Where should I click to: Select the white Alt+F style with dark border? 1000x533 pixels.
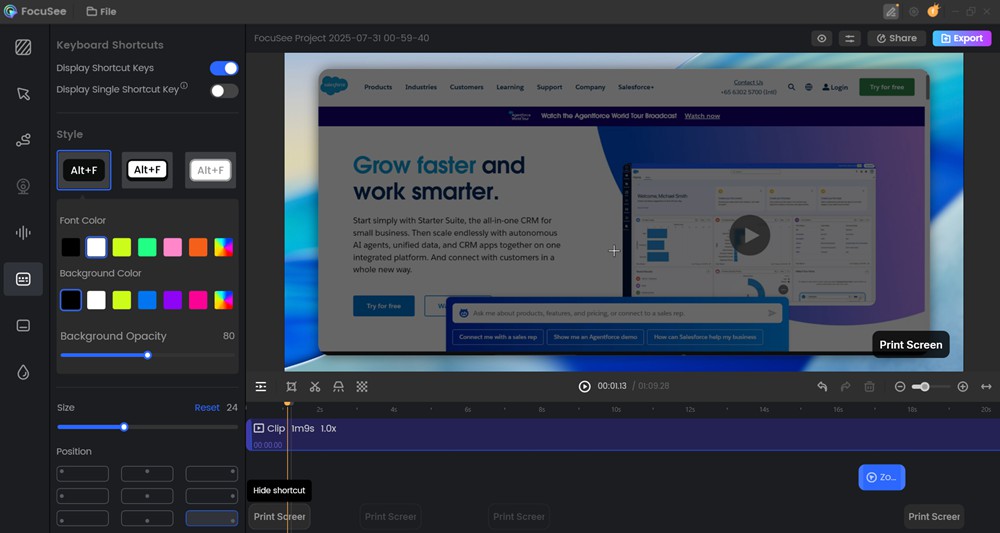pos(147,170)
